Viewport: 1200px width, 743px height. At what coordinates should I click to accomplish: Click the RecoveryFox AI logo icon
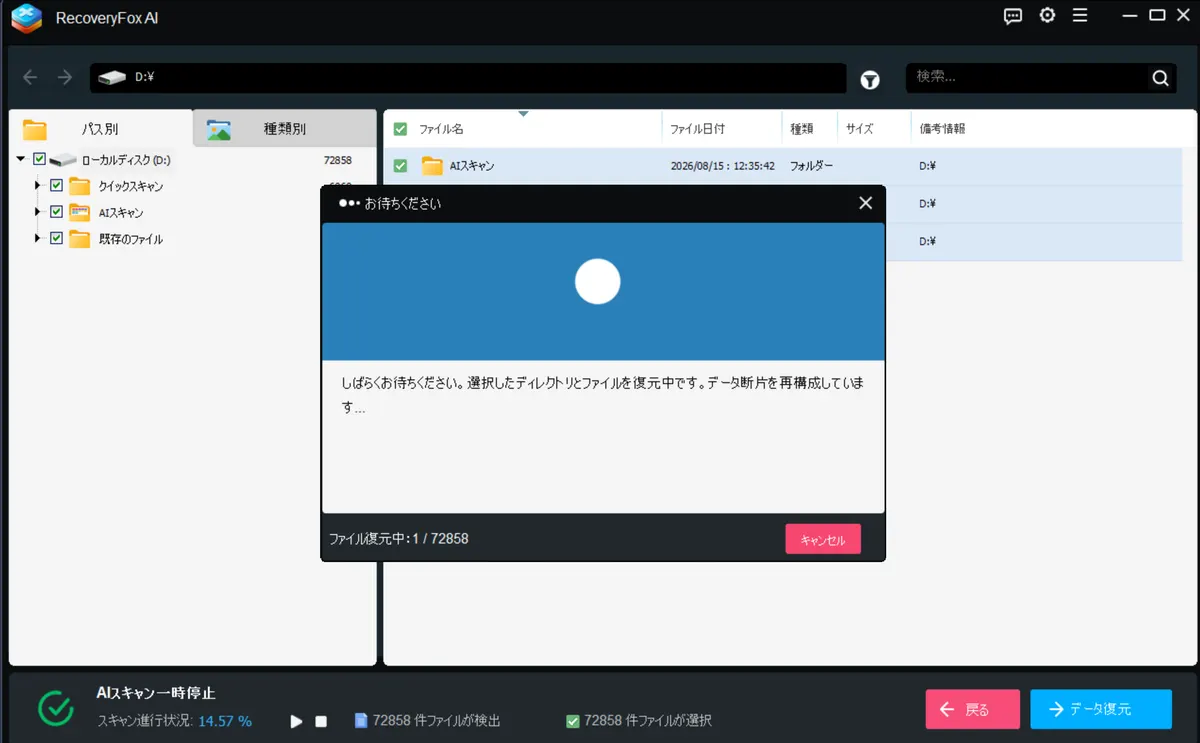26,17
